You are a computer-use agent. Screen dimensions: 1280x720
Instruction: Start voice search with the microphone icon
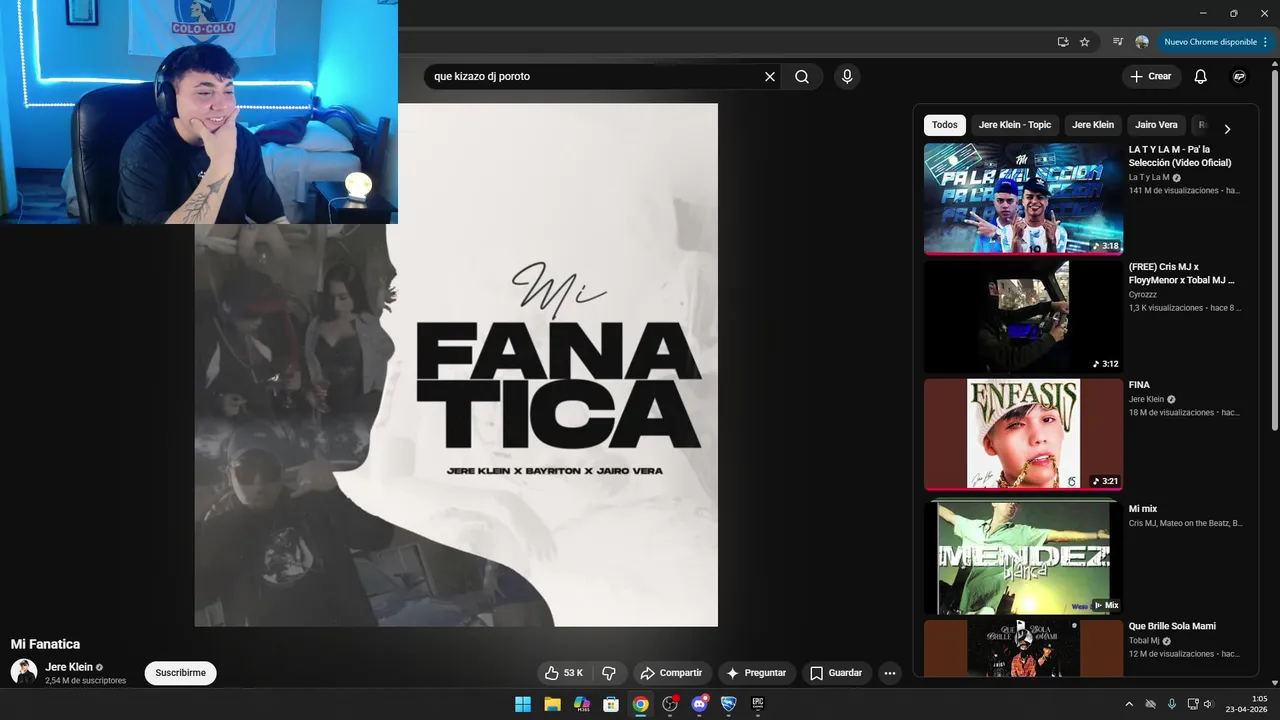[x=847, y=77]
